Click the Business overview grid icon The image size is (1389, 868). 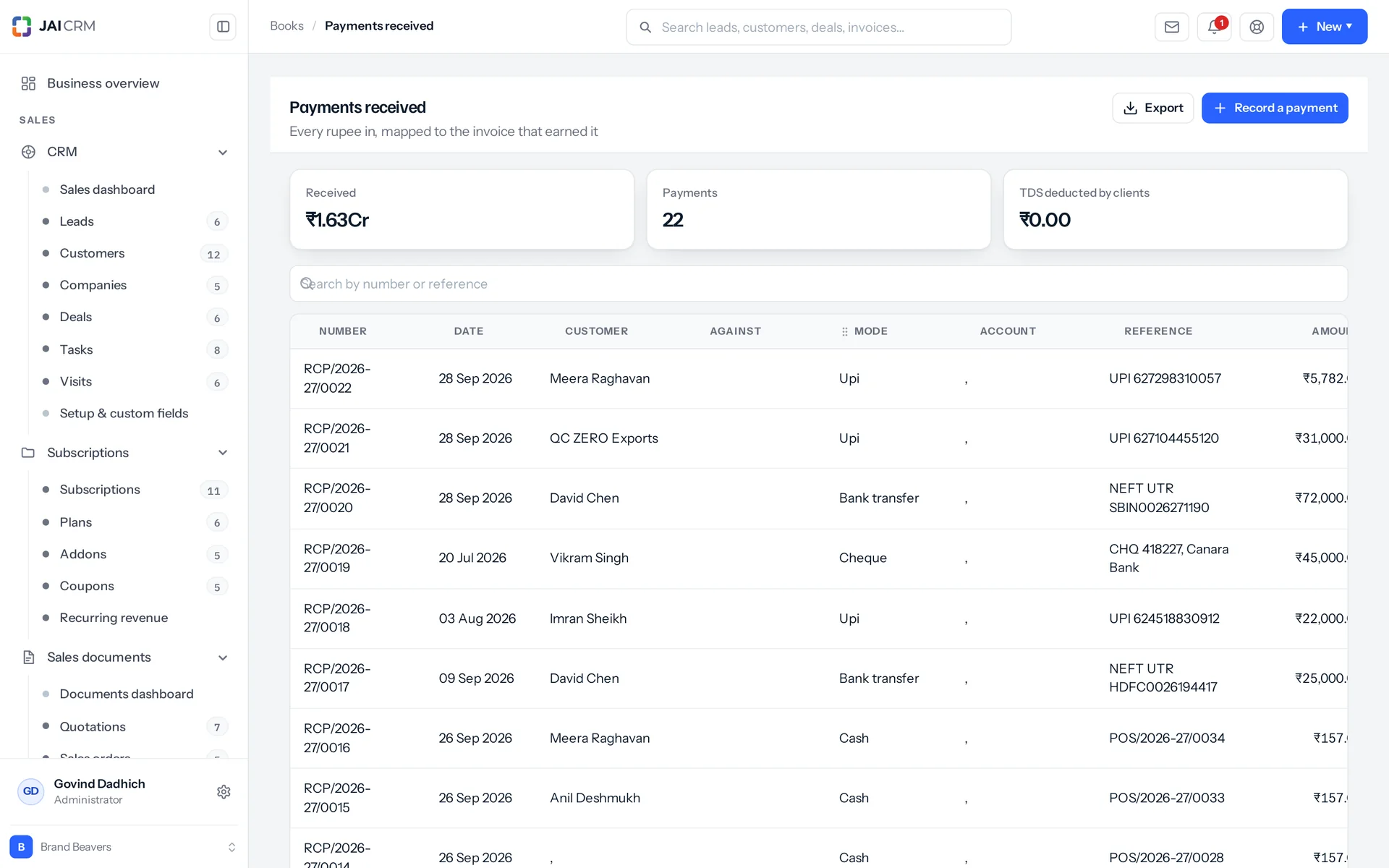pos(28,83)
